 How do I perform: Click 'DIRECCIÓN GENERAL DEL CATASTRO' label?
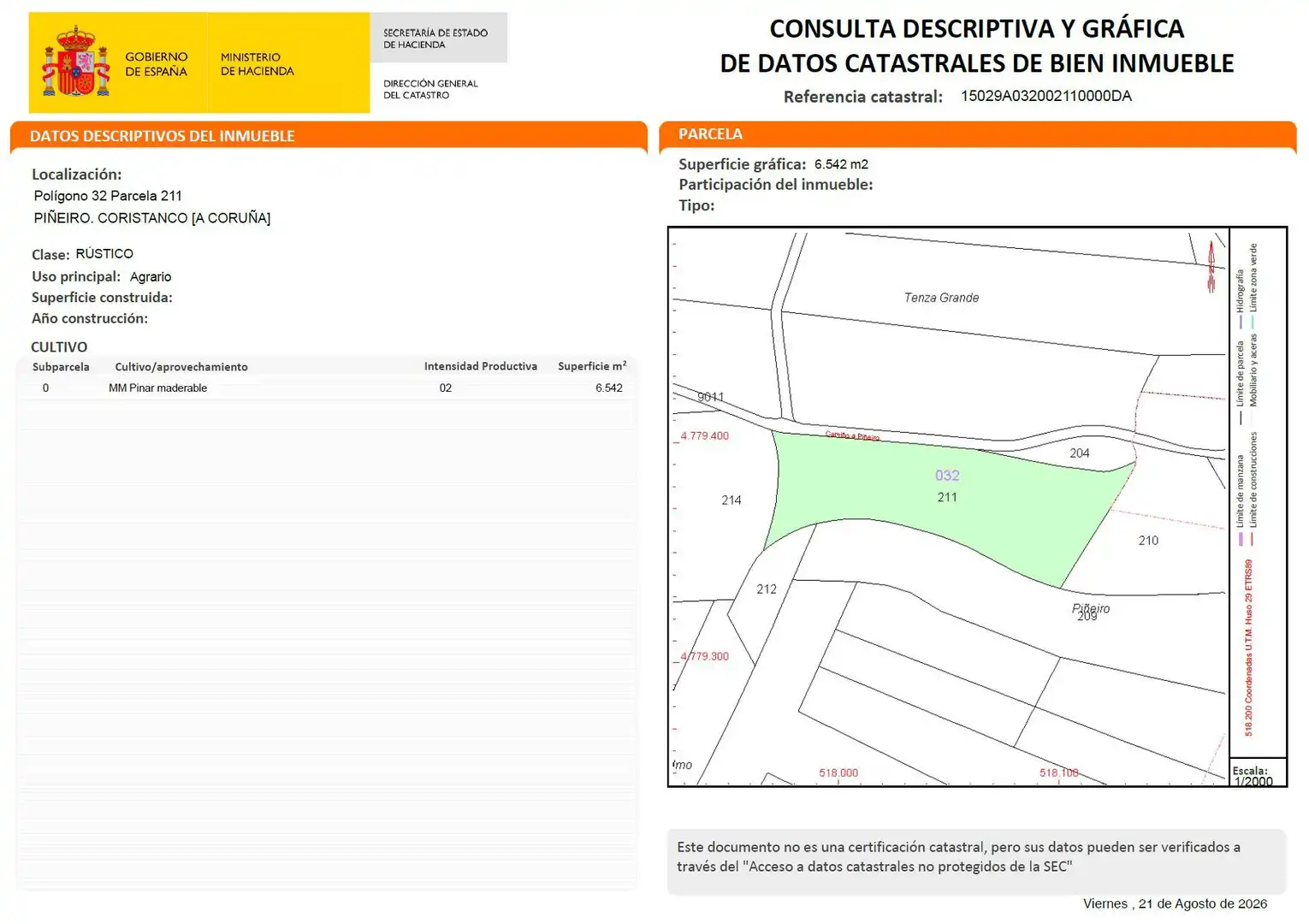[430, 89]
